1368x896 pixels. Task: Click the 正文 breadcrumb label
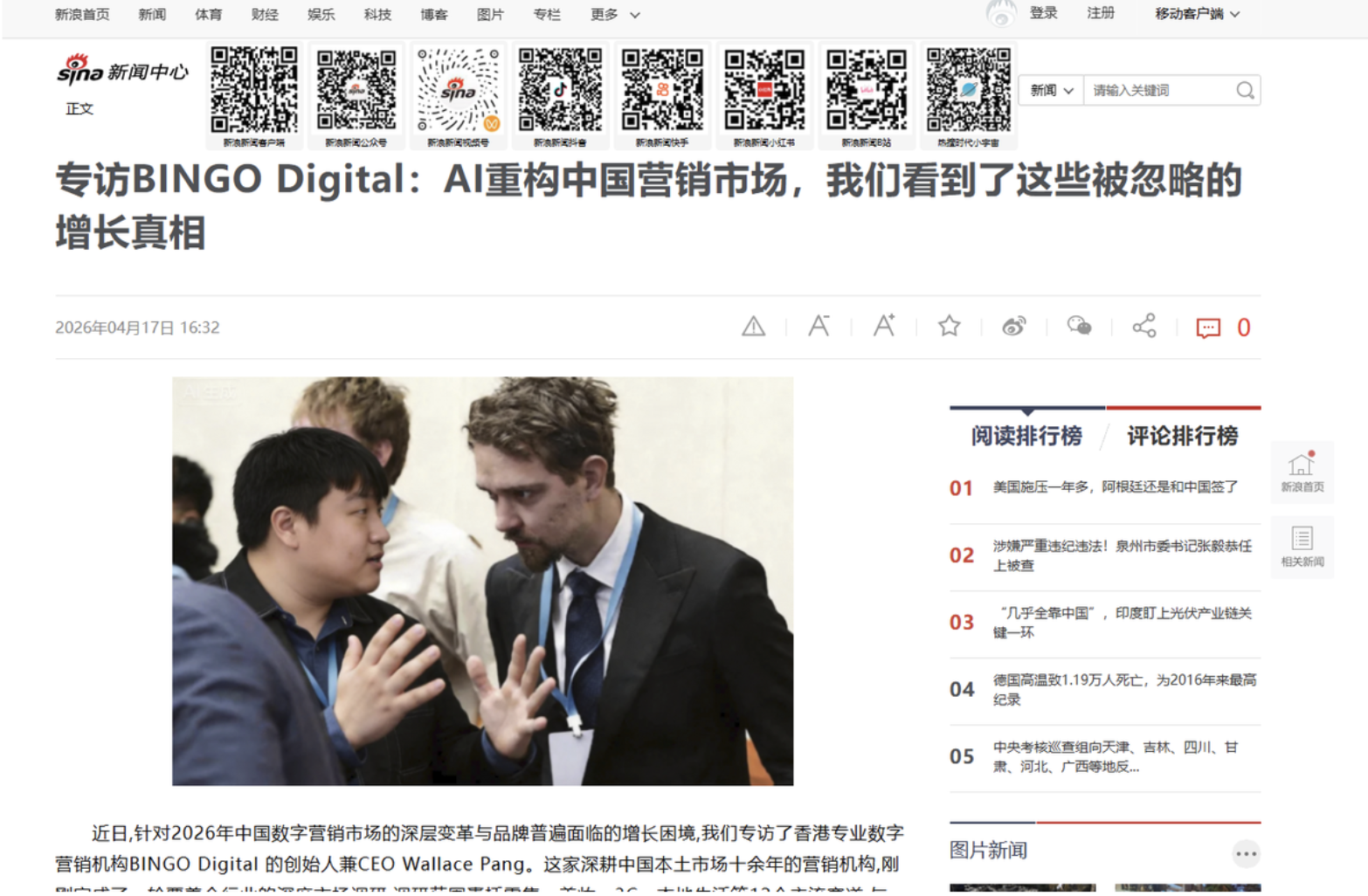point(79,108)
